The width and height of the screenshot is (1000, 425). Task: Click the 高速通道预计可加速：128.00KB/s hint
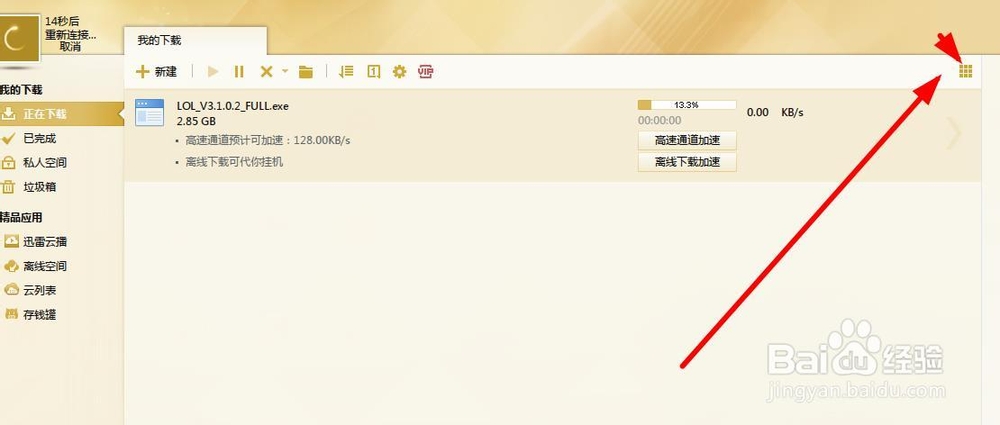[268, 140]
